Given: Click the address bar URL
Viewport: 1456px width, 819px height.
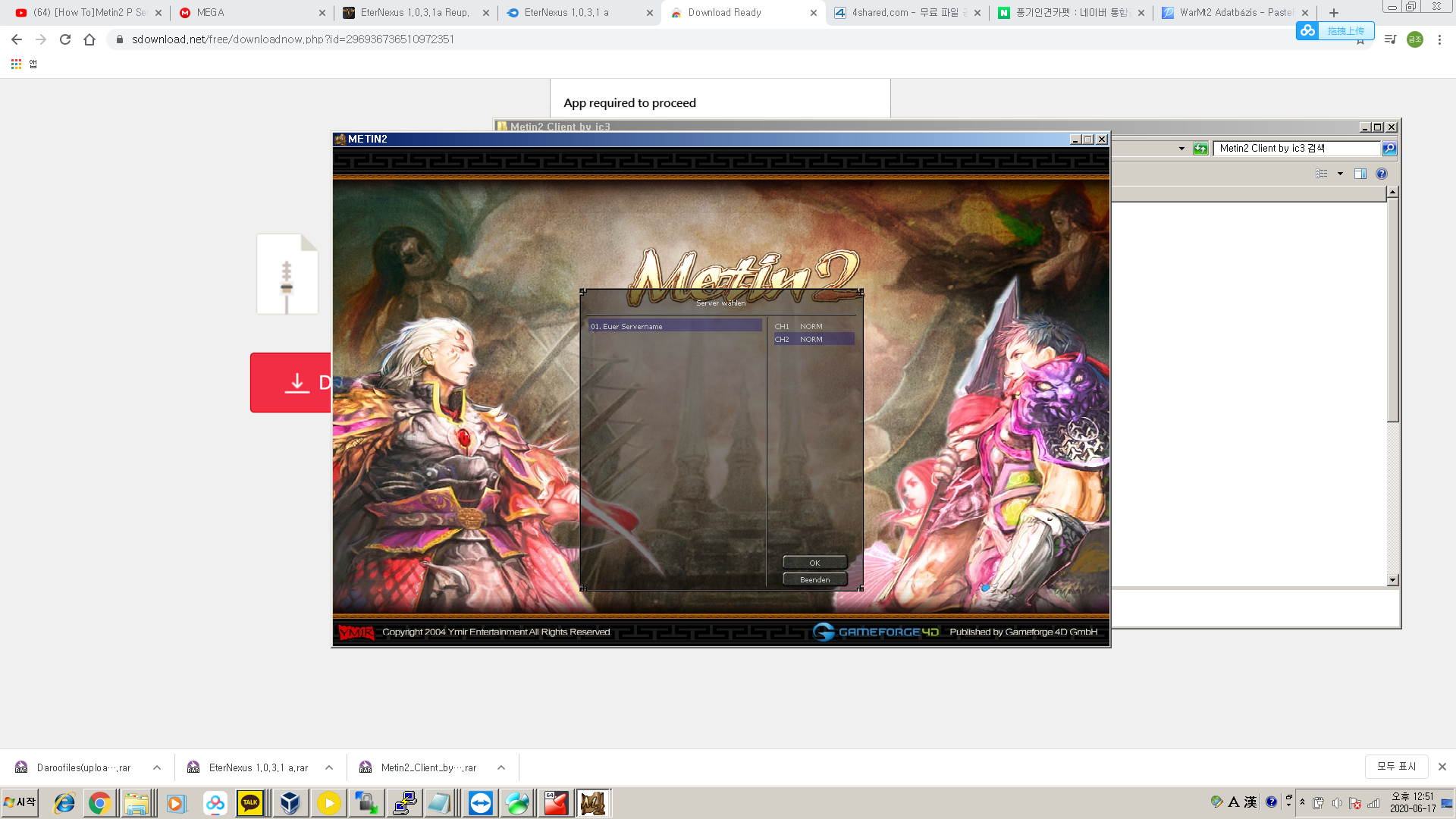Looking at the screenshot, I should [293, 39].
